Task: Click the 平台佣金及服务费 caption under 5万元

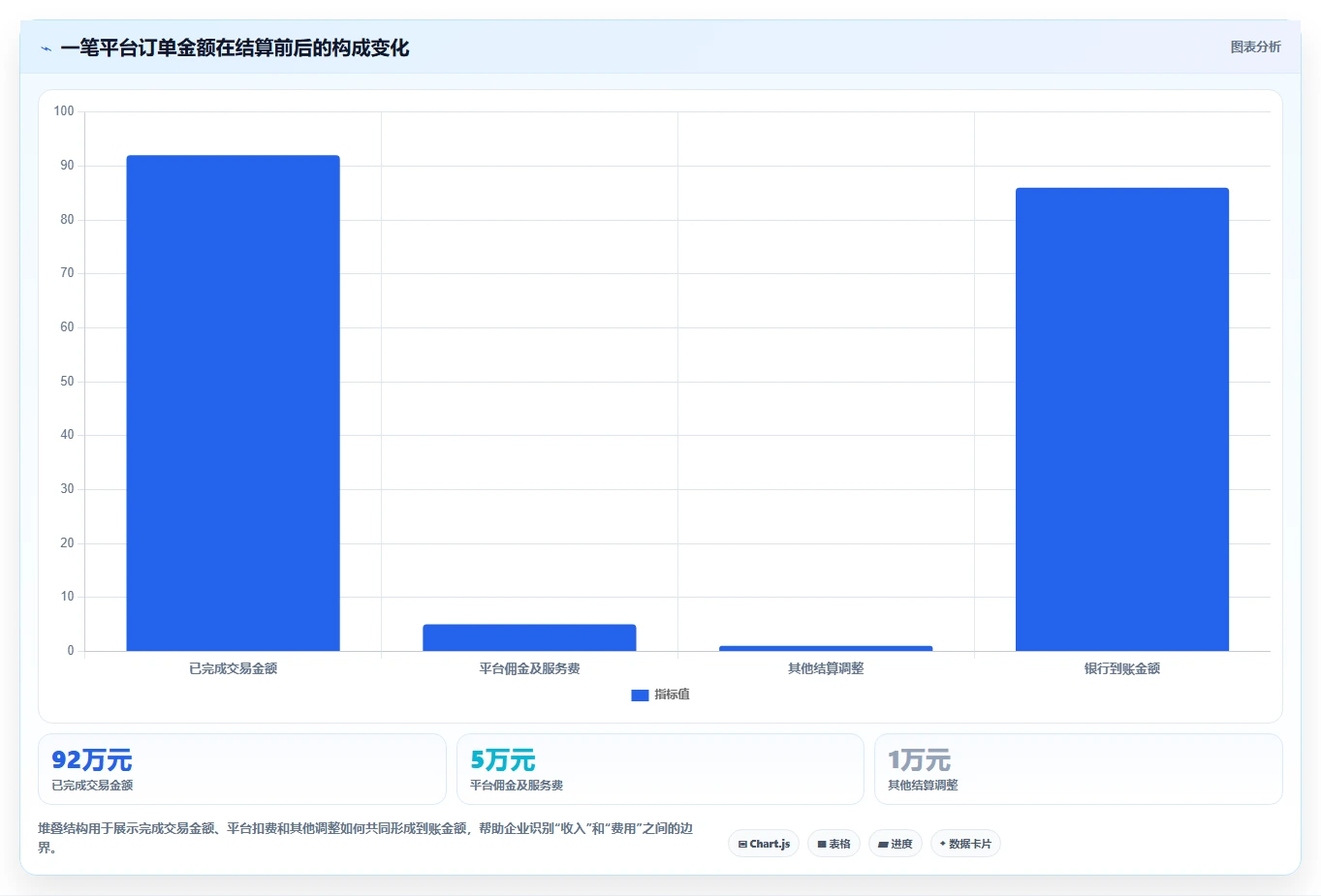Action: [517, 786]
